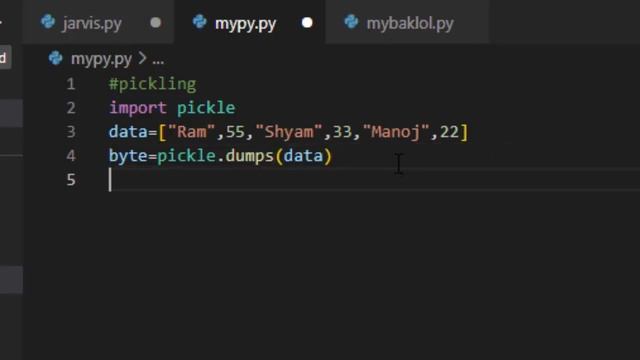640x360 pixels.
Task: Click the byte variable on line 4
Action: 128,156
